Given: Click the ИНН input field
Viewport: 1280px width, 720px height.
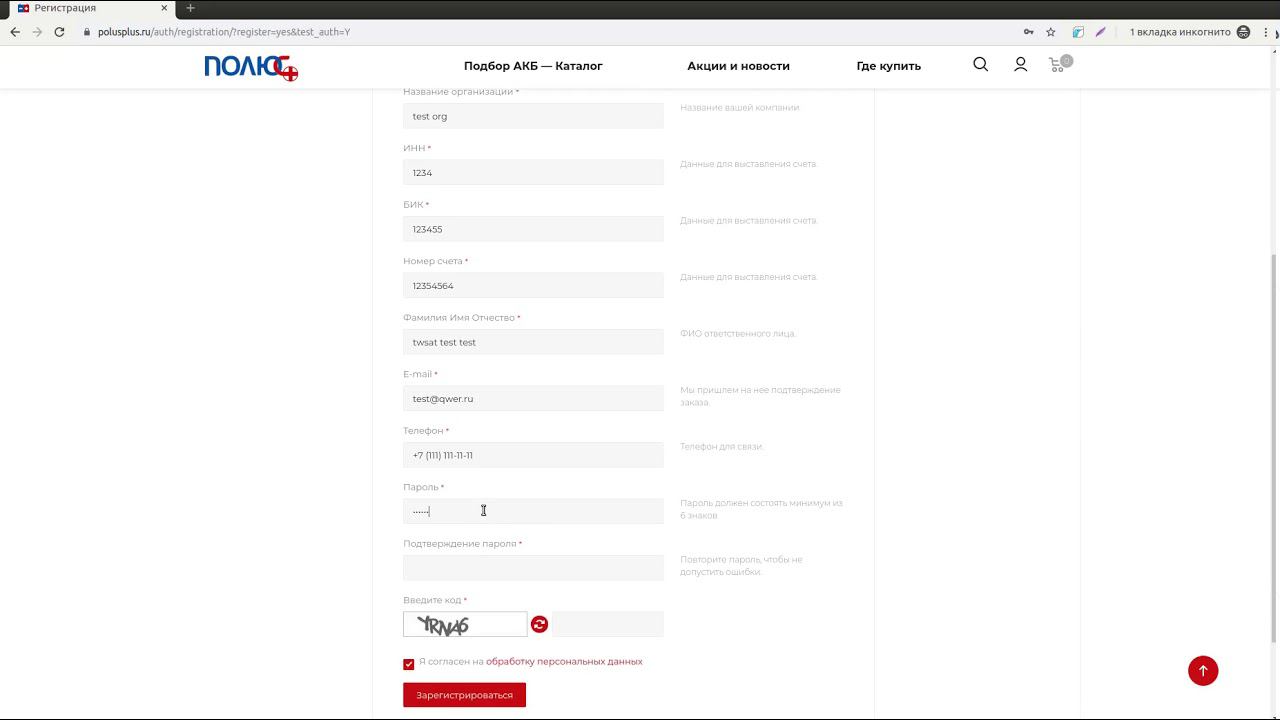Looking at the screenshot, I should point(533,172).
